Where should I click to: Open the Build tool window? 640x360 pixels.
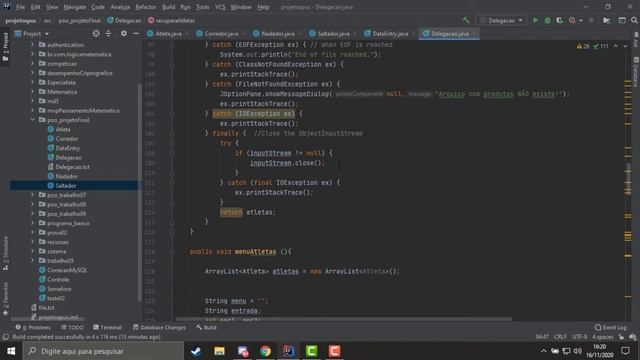[206, 327]
